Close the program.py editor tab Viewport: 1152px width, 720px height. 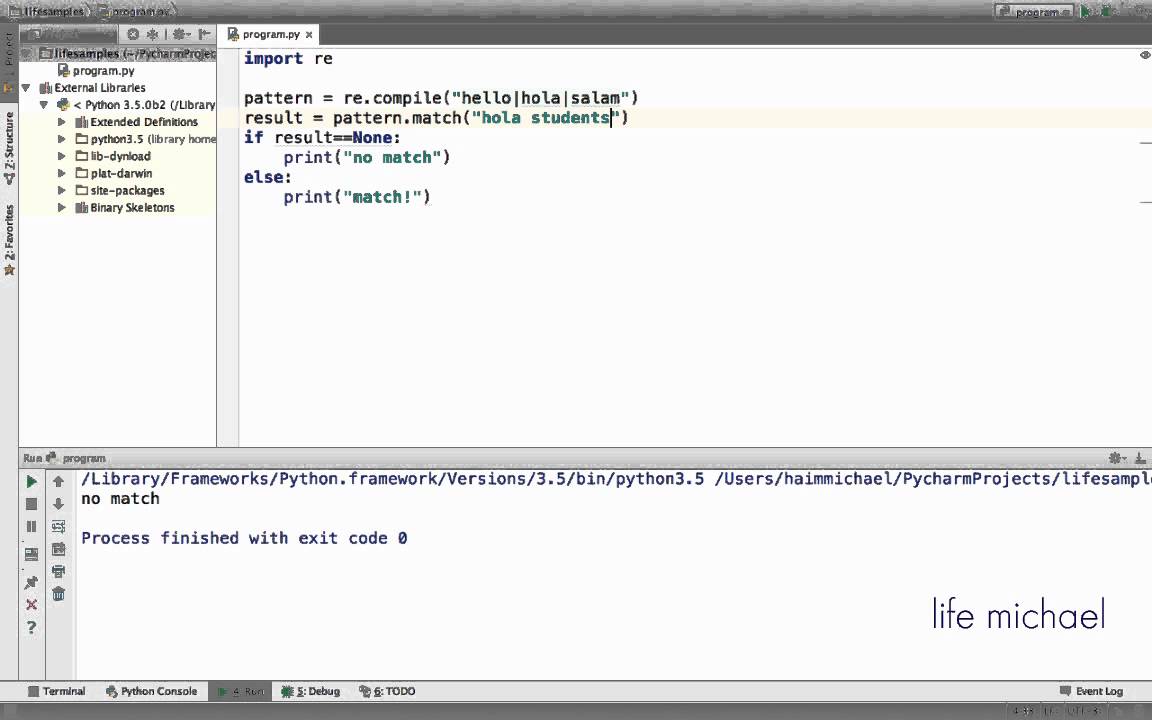click(x=309, y=35)
